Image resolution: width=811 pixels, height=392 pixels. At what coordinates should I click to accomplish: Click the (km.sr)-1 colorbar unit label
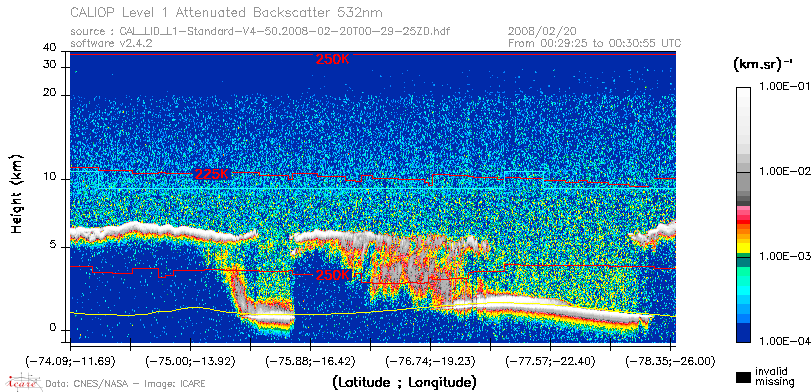tap(763, 64)
